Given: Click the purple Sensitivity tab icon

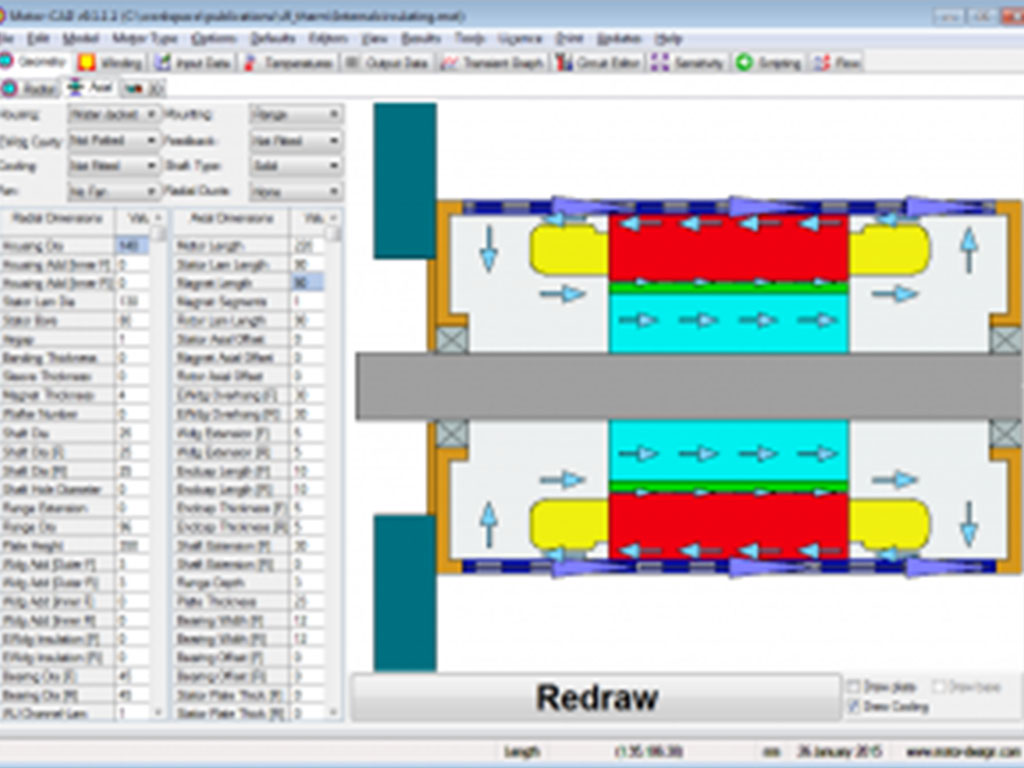Looking at the screenshot, I should point(660,63).
